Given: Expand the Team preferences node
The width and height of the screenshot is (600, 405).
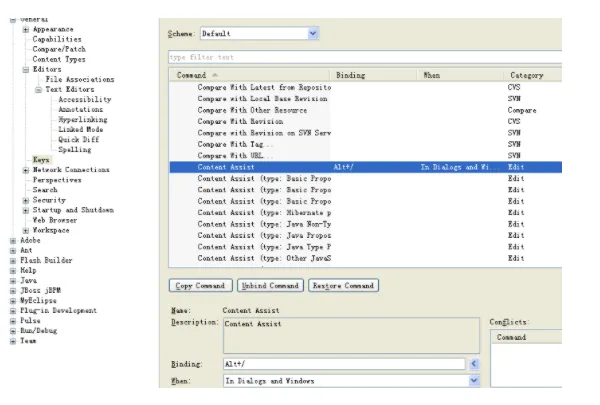Looking at the screenshot, I should [13, 341].
